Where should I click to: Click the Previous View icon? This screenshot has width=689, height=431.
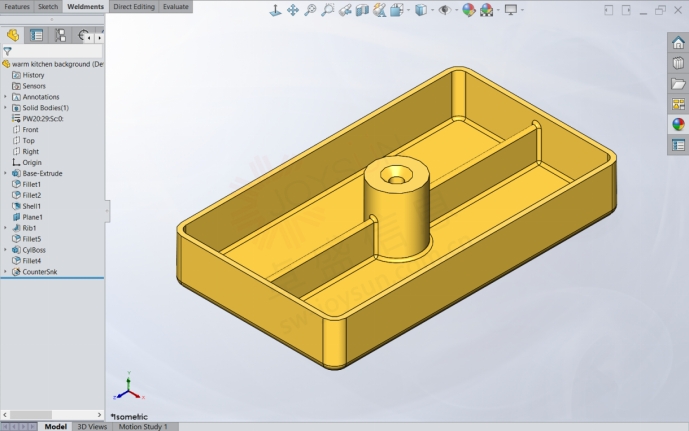pos(345,10)
